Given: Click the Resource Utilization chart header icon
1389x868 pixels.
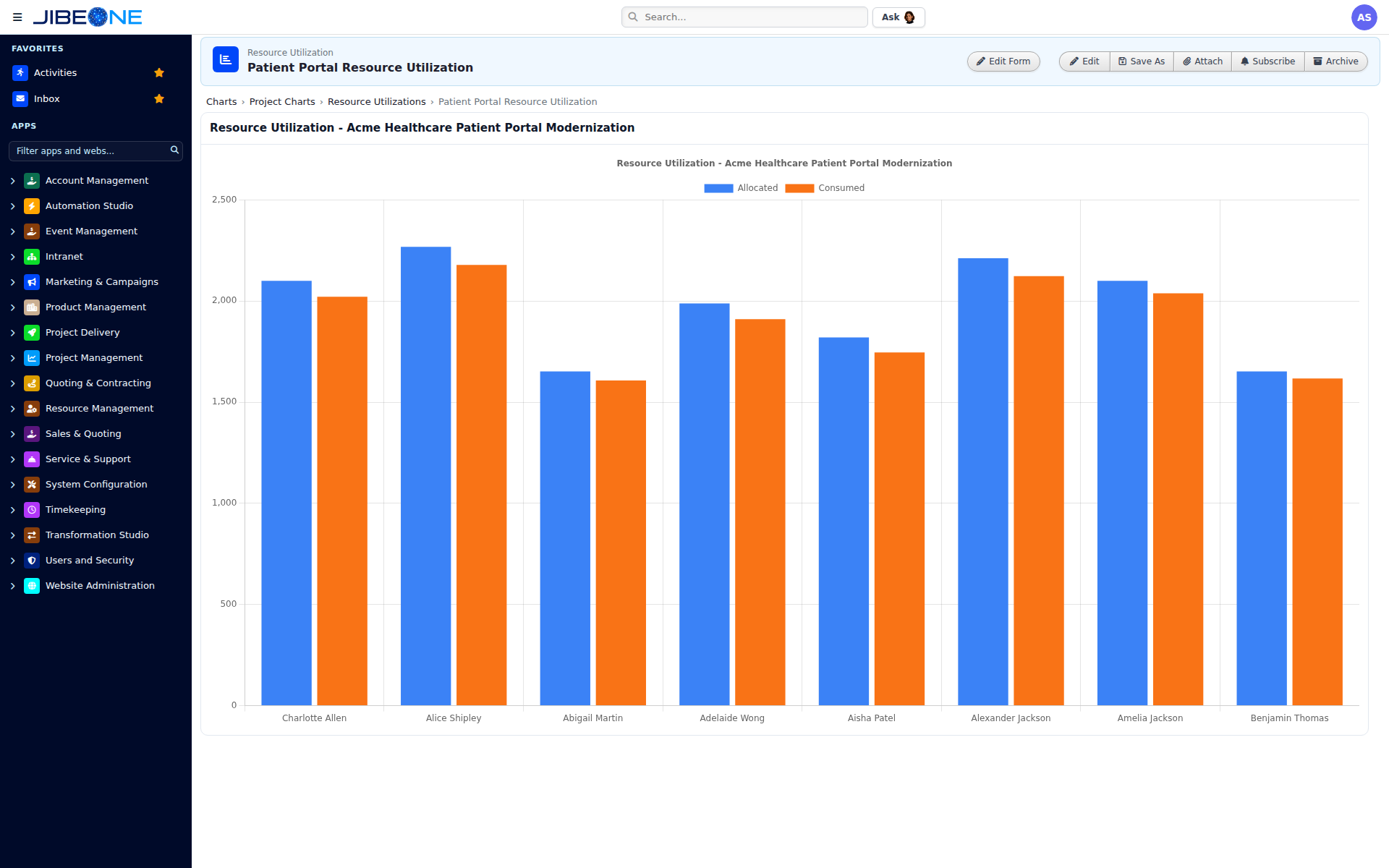Looking at the screenshot, I should pos(226,60).
